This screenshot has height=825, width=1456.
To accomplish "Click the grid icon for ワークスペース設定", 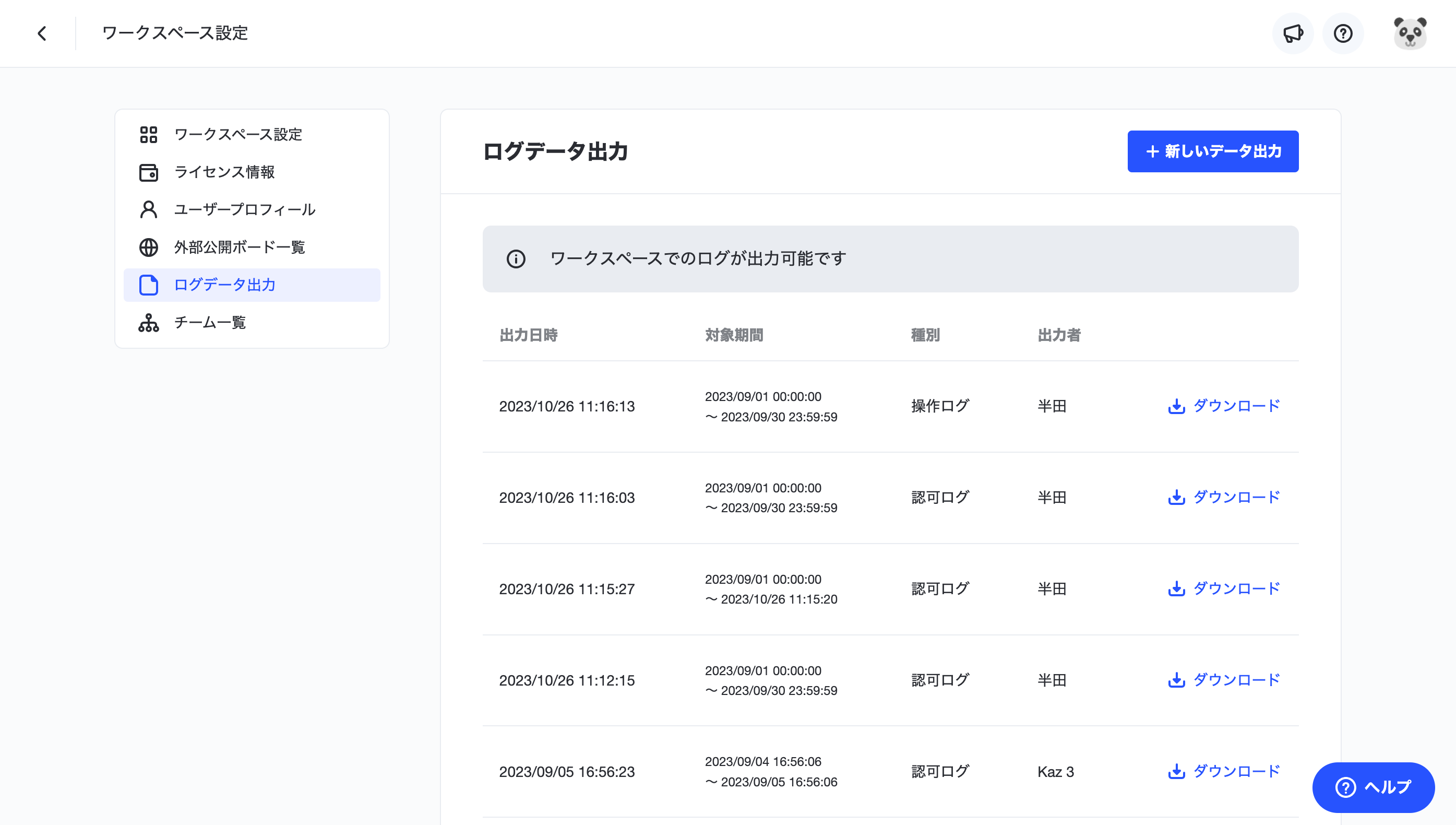I will (x=148, y=134).
